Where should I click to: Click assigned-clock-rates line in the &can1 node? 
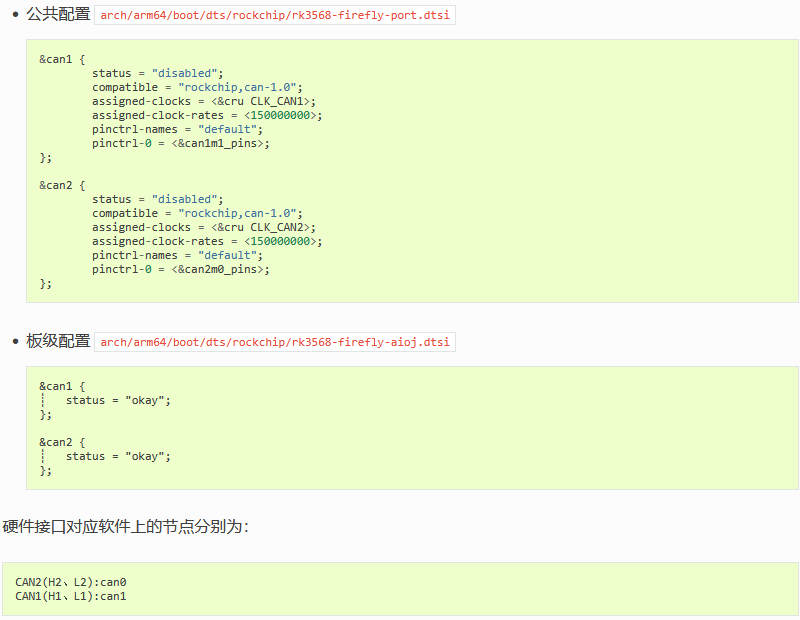click(207, 115)
